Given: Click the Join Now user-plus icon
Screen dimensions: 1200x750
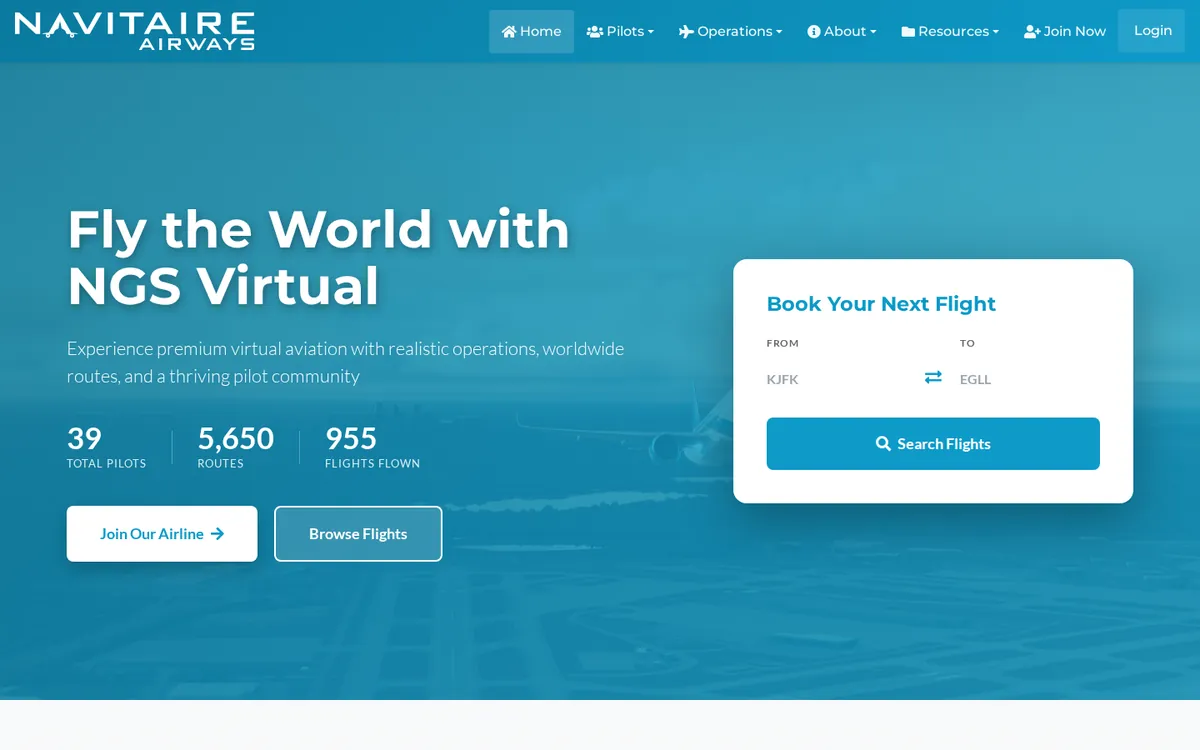Looking at the screenshot, I should [1032, 32].
